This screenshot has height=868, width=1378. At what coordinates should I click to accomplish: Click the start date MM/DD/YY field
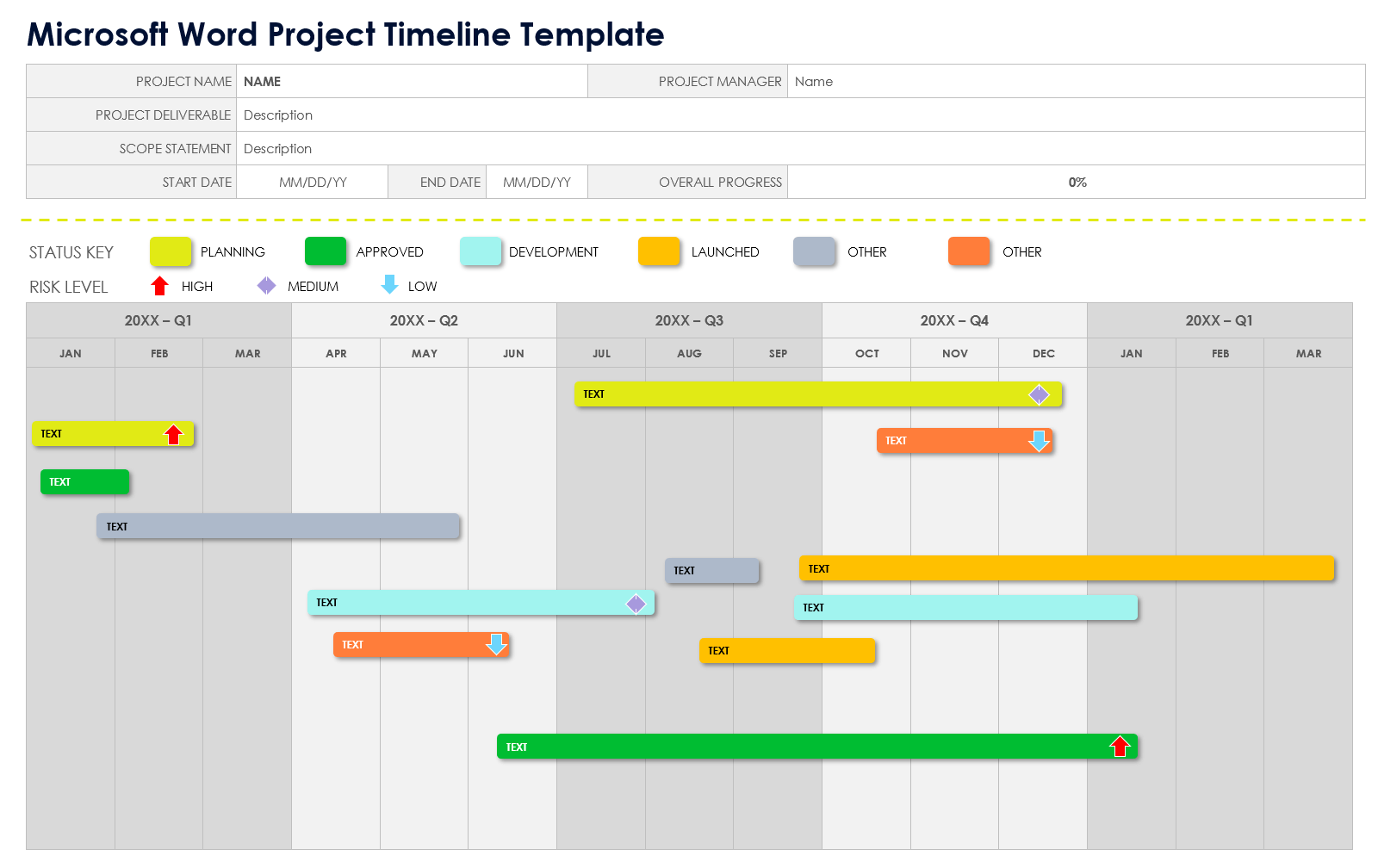point(313,183)
